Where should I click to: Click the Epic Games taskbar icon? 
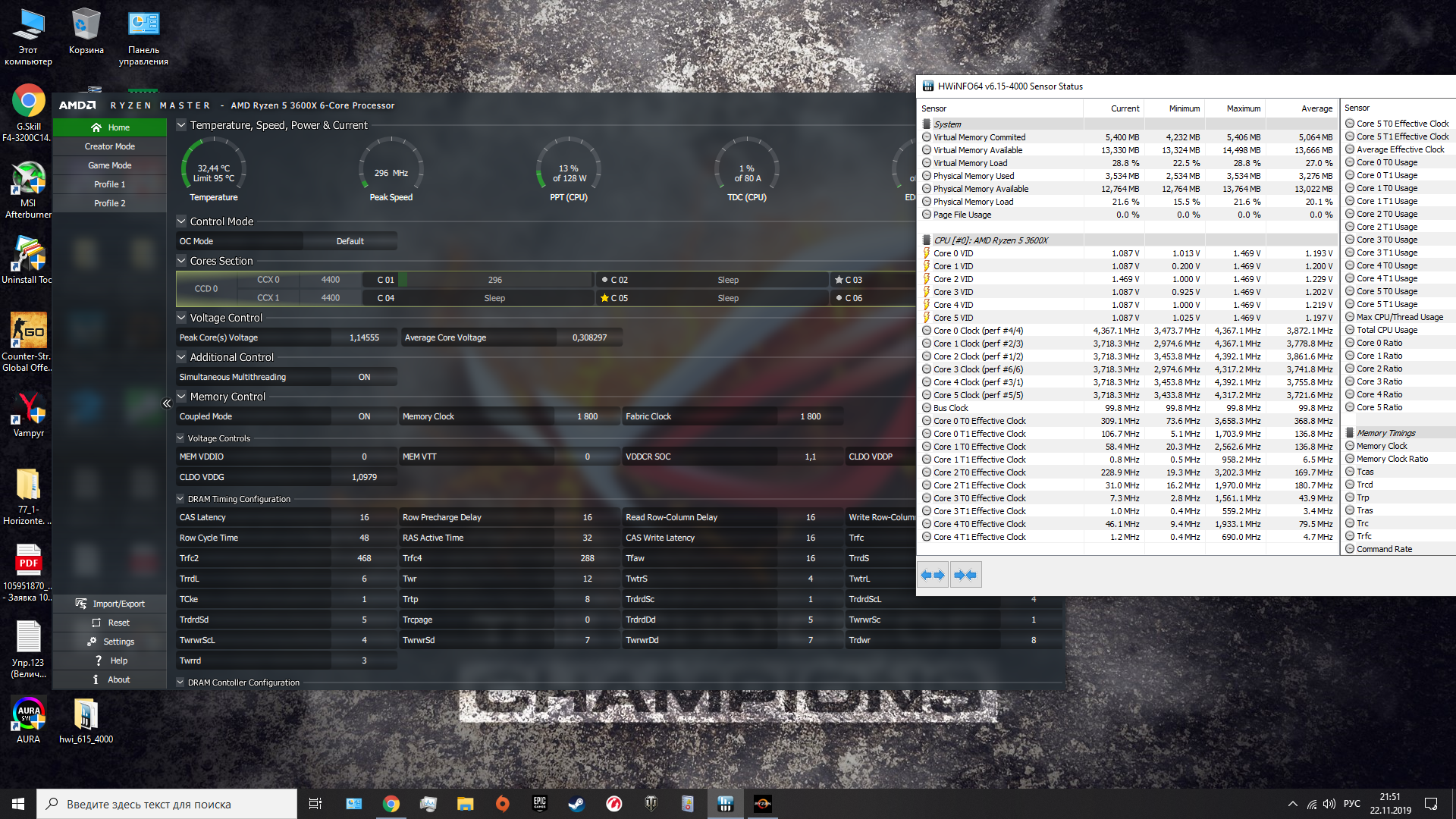539,804
